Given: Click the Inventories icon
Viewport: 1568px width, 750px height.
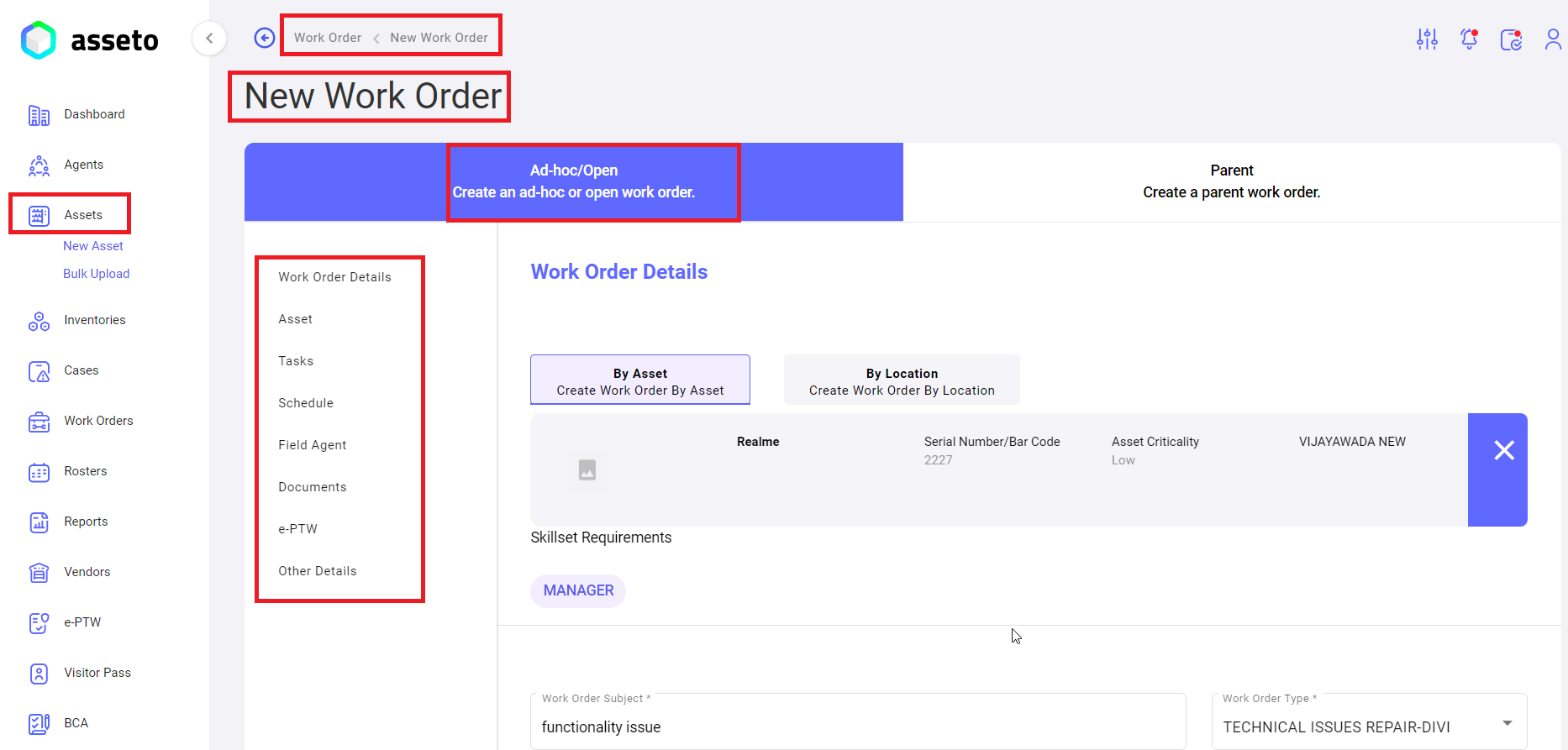Looking at the screenshot, I should 39,321.
